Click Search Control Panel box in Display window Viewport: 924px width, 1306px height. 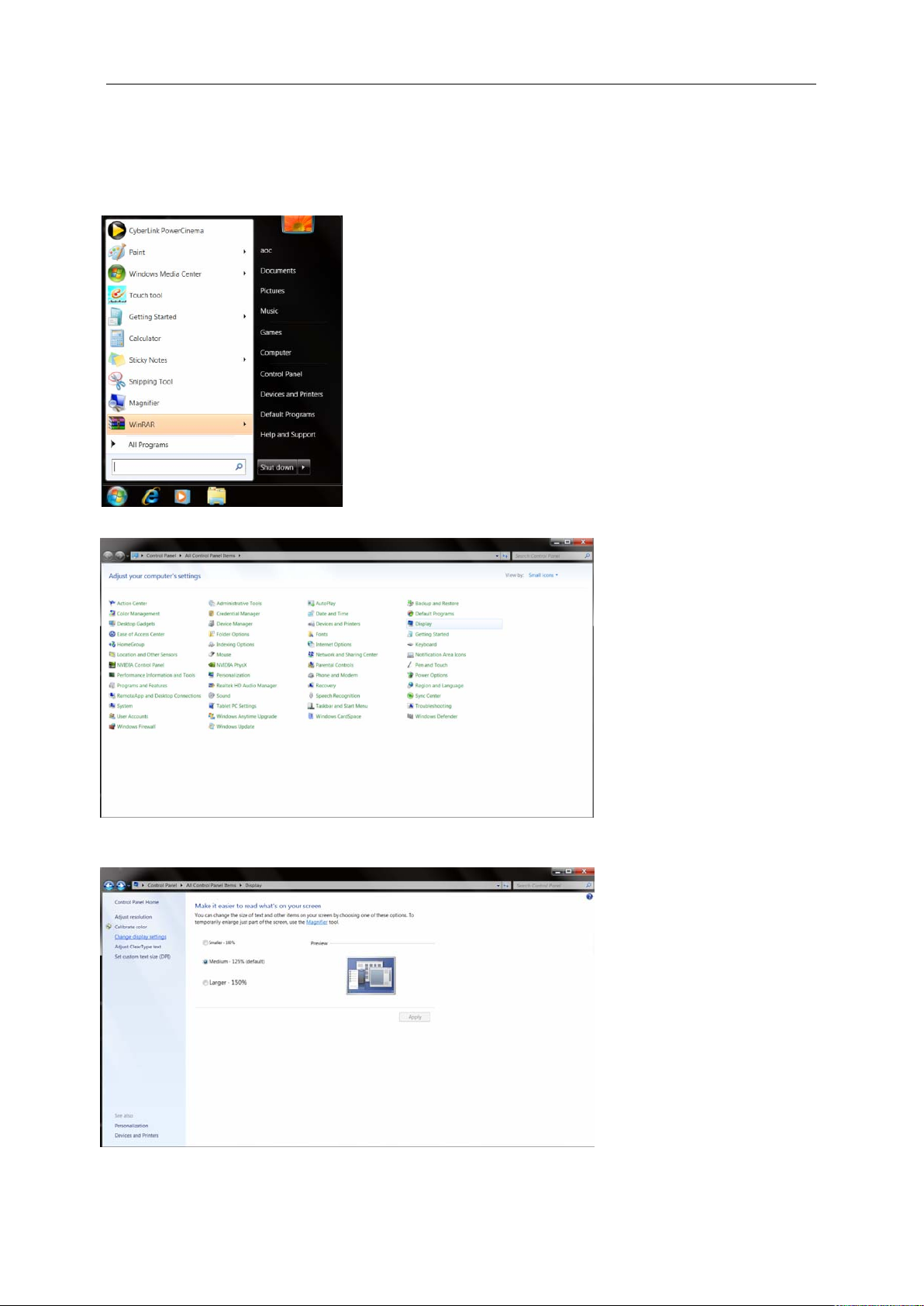click(553, 885)
